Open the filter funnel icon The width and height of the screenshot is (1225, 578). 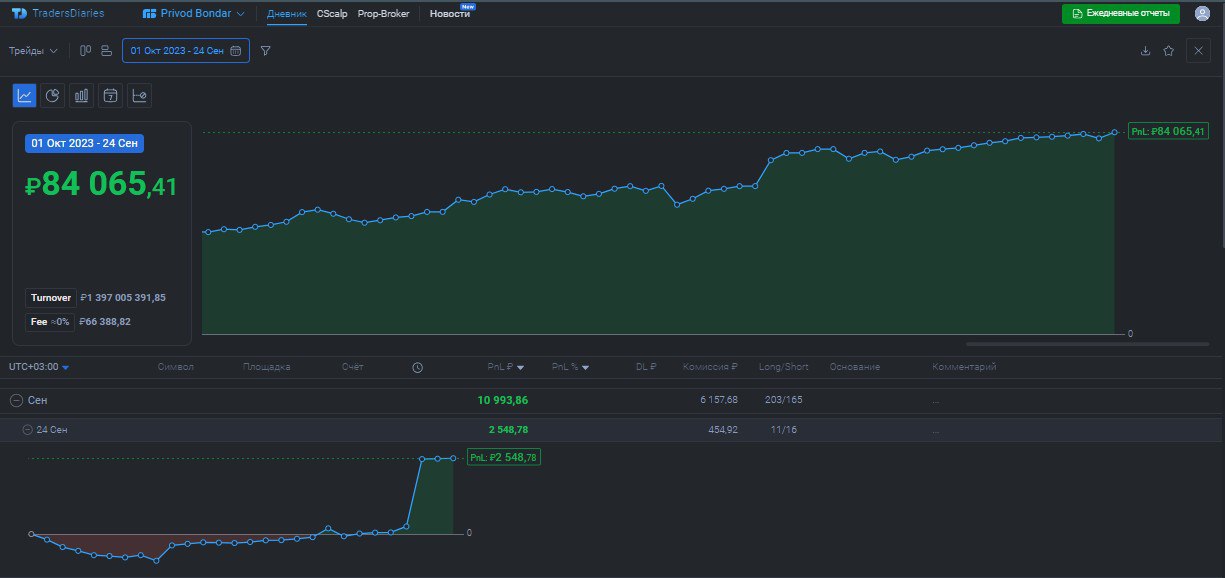point(265,50)
